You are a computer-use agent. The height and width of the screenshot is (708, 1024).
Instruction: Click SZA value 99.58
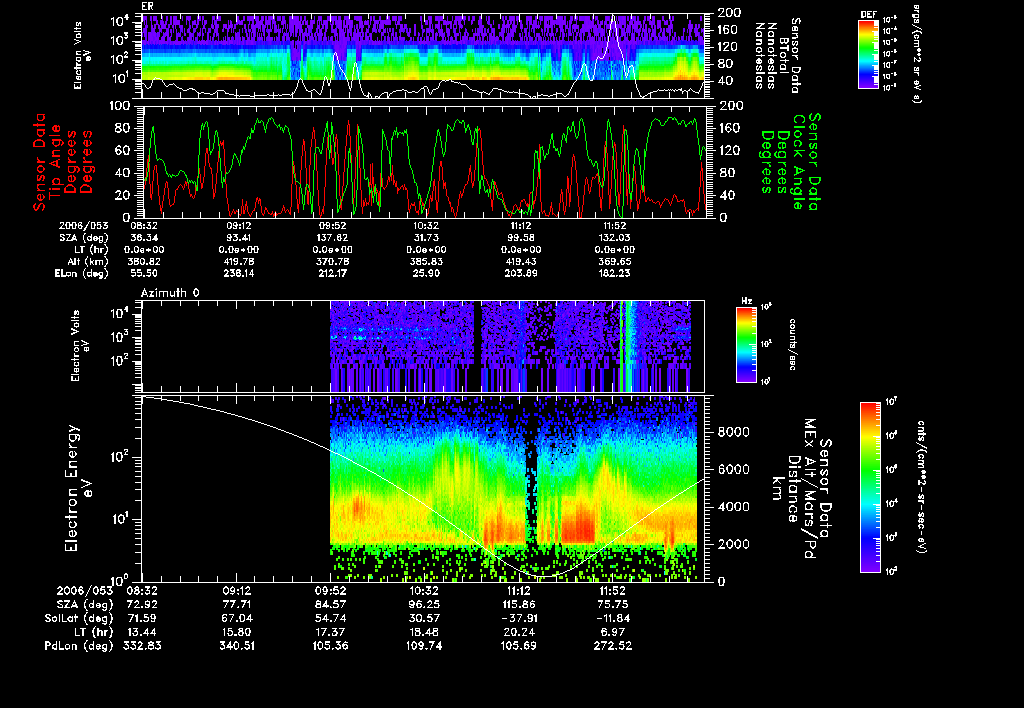coord(521,238)
